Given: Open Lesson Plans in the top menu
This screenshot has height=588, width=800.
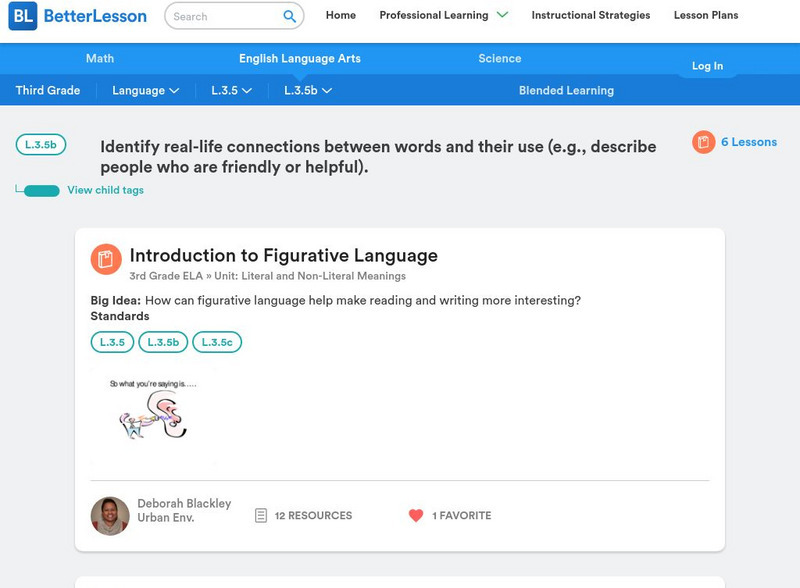Looking at the screenshot, I should click(706, 15).
